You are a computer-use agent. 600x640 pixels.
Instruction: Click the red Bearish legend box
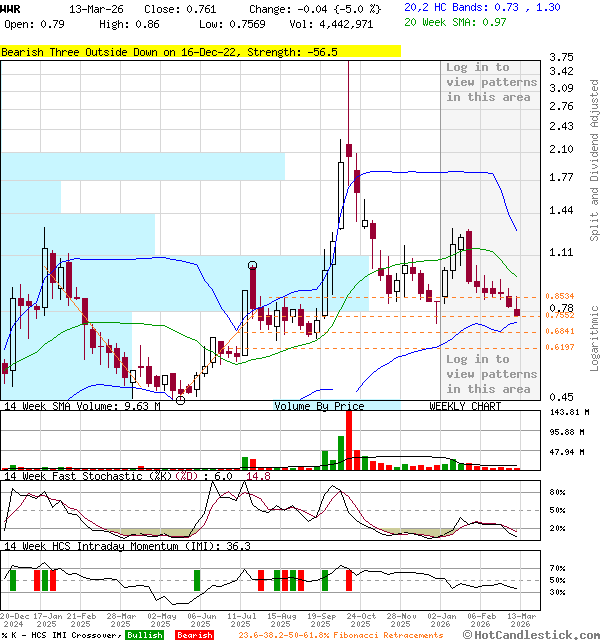tap(193, 635)
